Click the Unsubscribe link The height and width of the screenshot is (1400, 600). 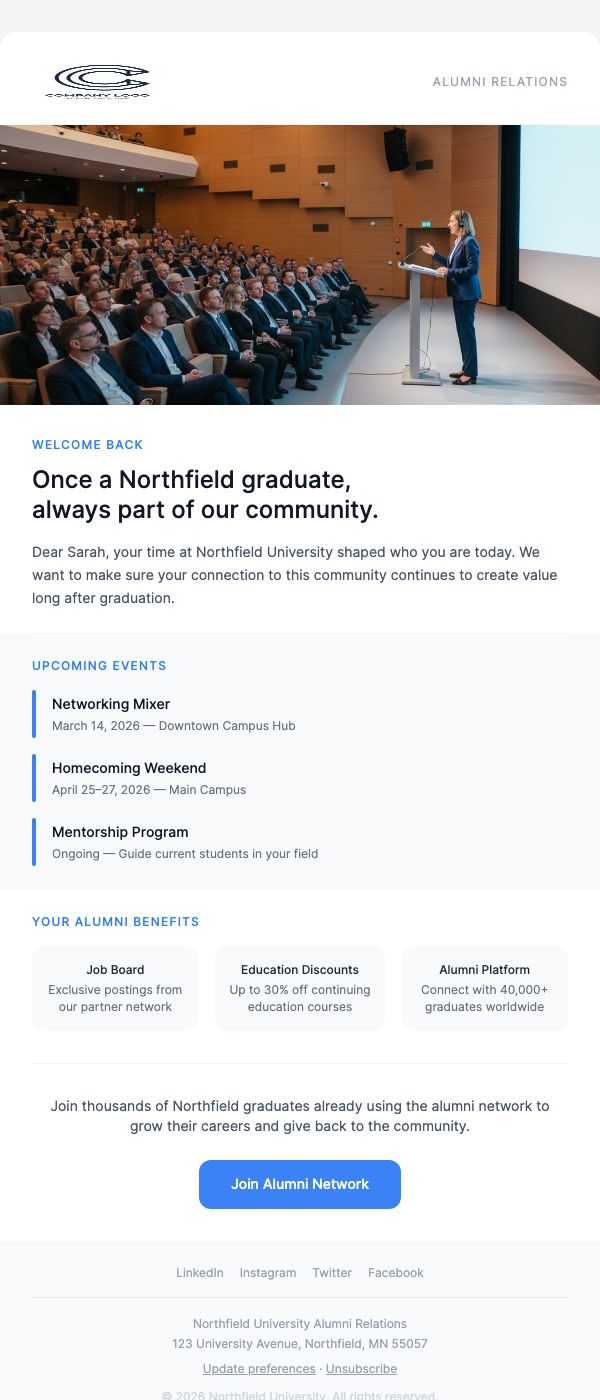[360, 1368]
